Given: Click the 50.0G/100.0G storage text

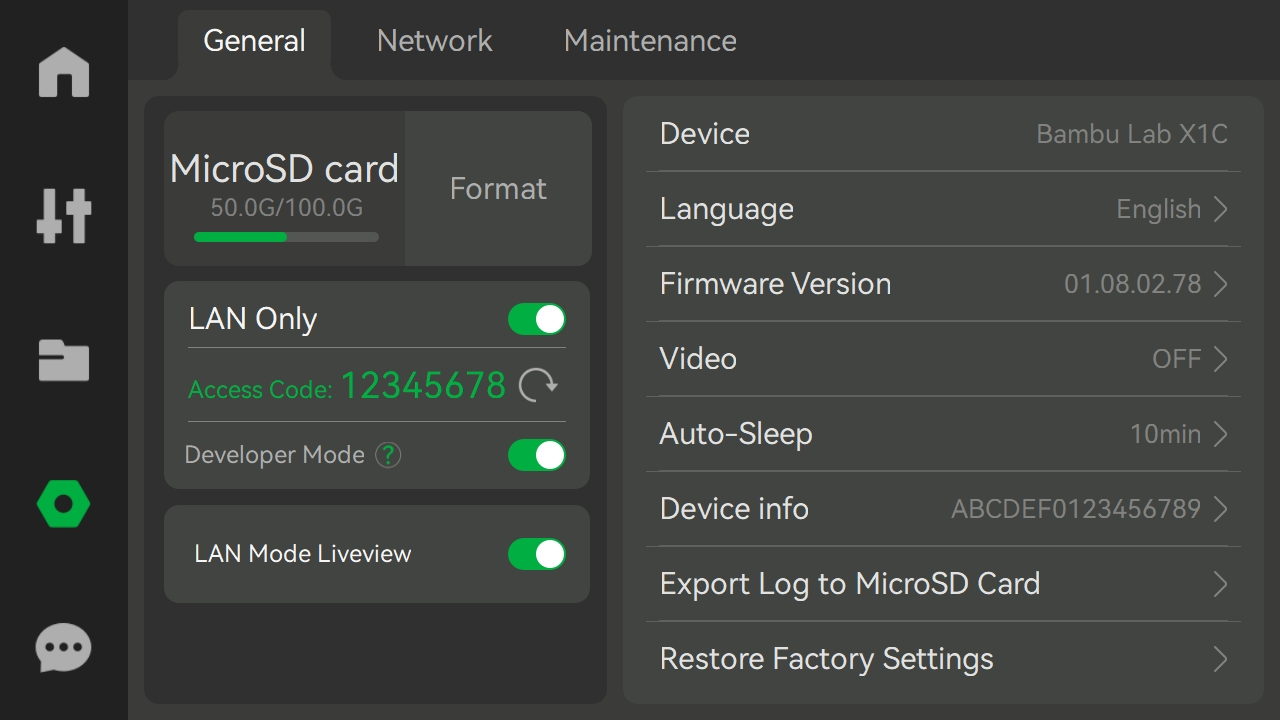Looking at the screenshot, I should [286, 208].
